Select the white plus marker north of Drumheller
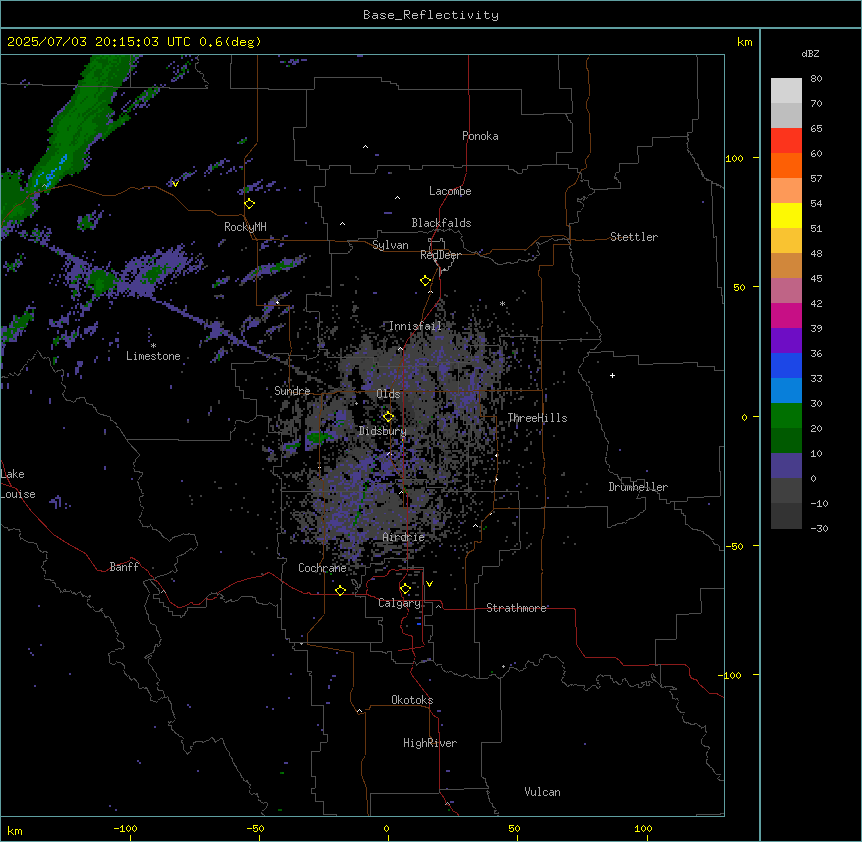862x842 pixels. [612, 375]
